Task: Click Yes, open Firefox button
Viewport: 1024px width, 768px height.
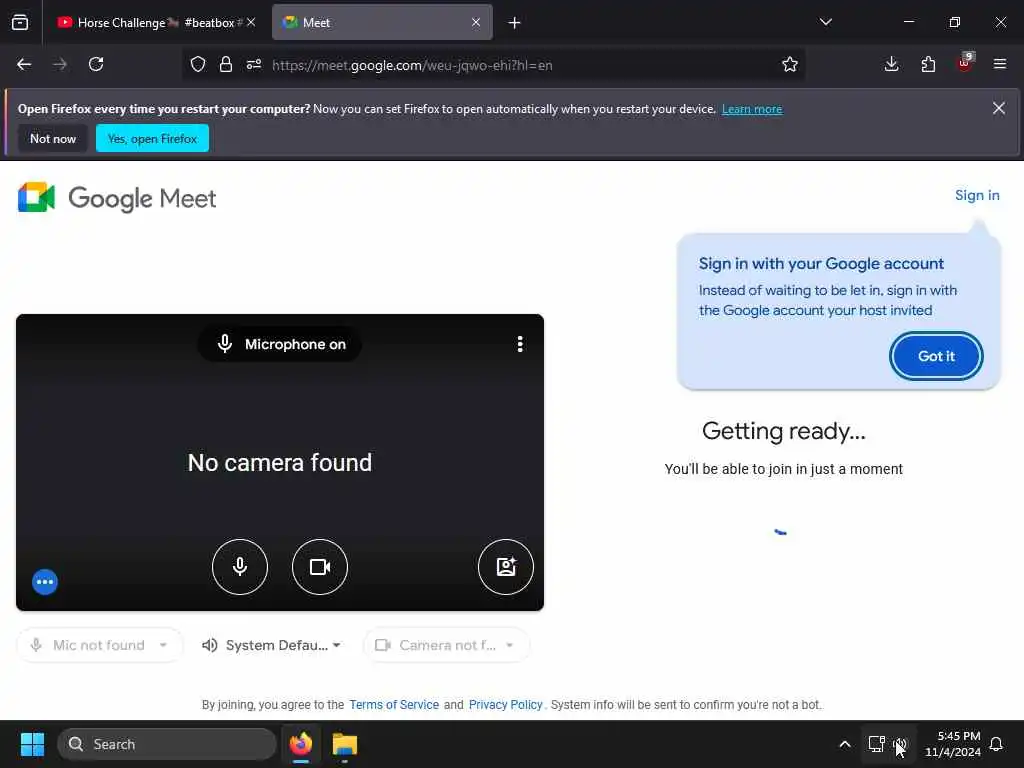Action: point(152,138)
